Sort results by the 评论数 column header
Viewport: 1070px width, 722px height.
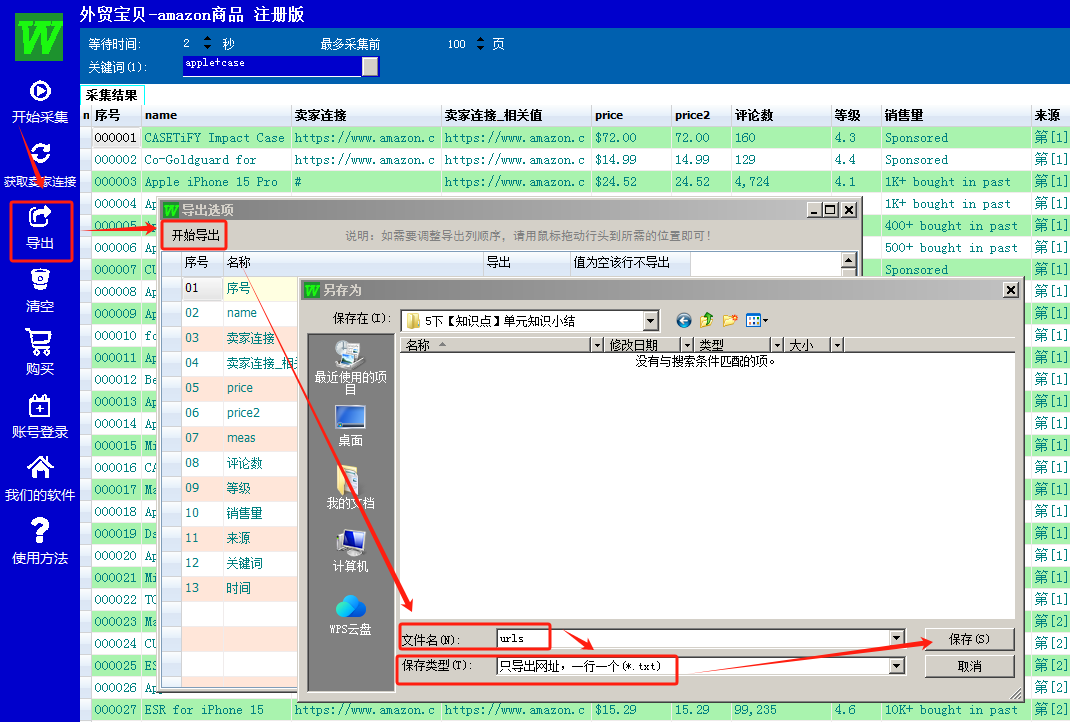pos(782,115)
